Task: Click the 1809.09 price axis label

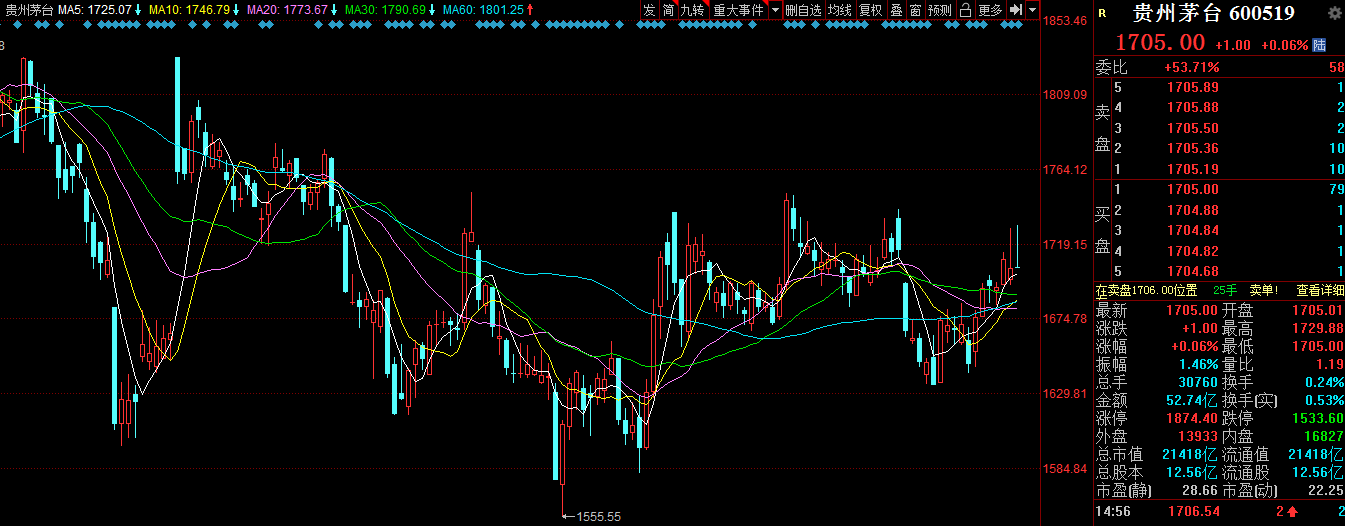Action: [1065, 95]
